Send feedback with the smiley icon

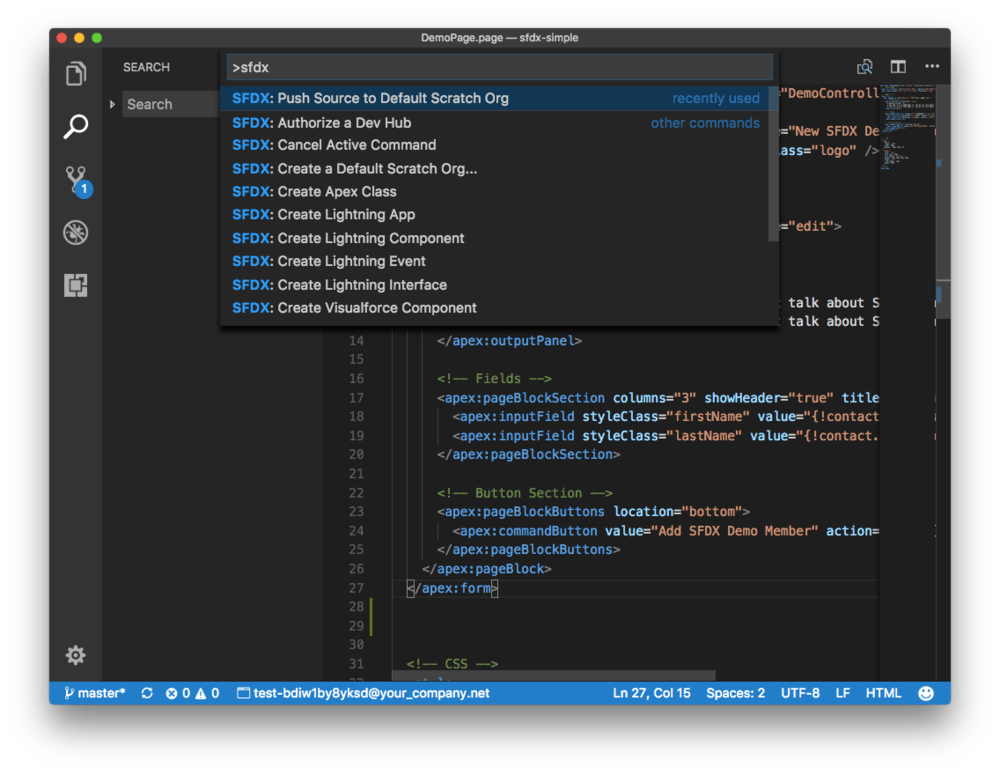pyautogui.click(x=925, y=693)
